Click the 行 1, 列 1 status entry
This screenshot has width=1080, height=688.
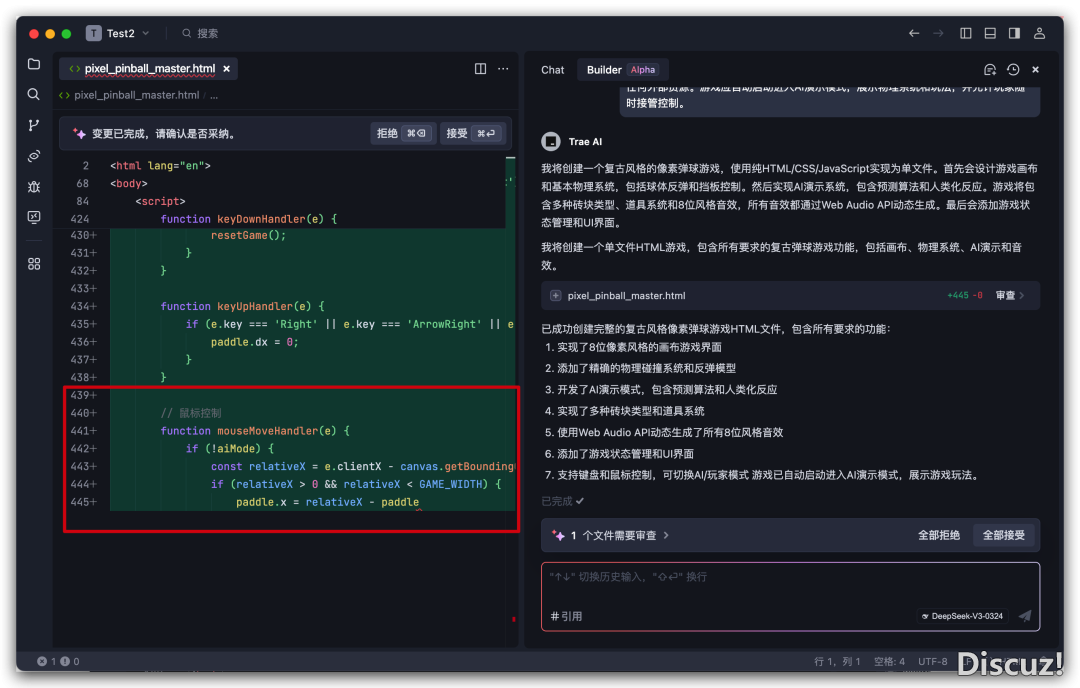(837, 661)
